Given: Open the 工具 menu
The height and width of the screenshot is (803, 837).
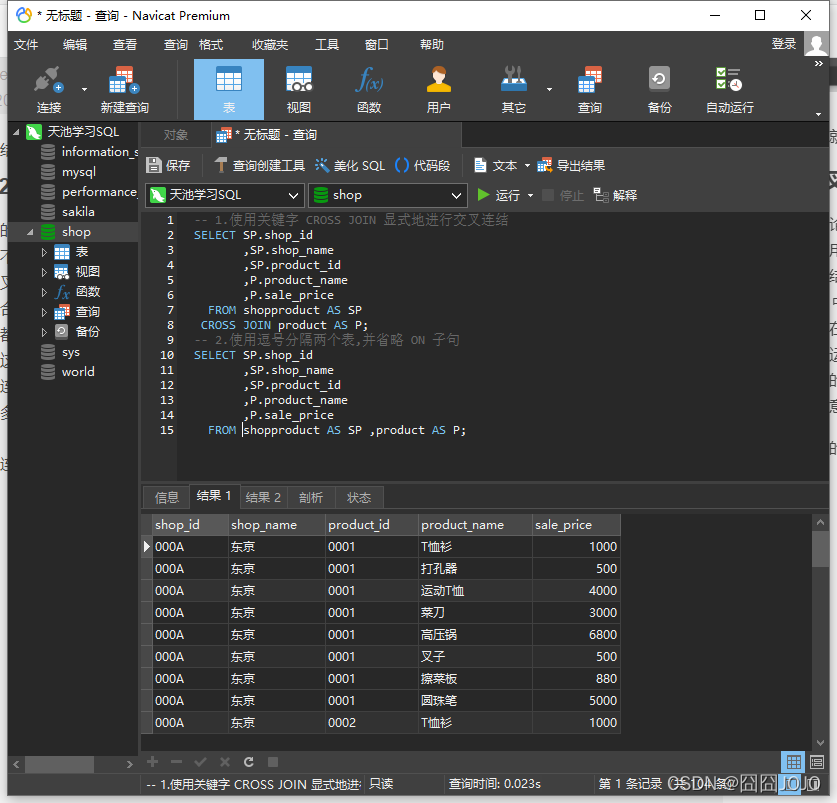Looking at the screenshot, I should click(327, 45).
